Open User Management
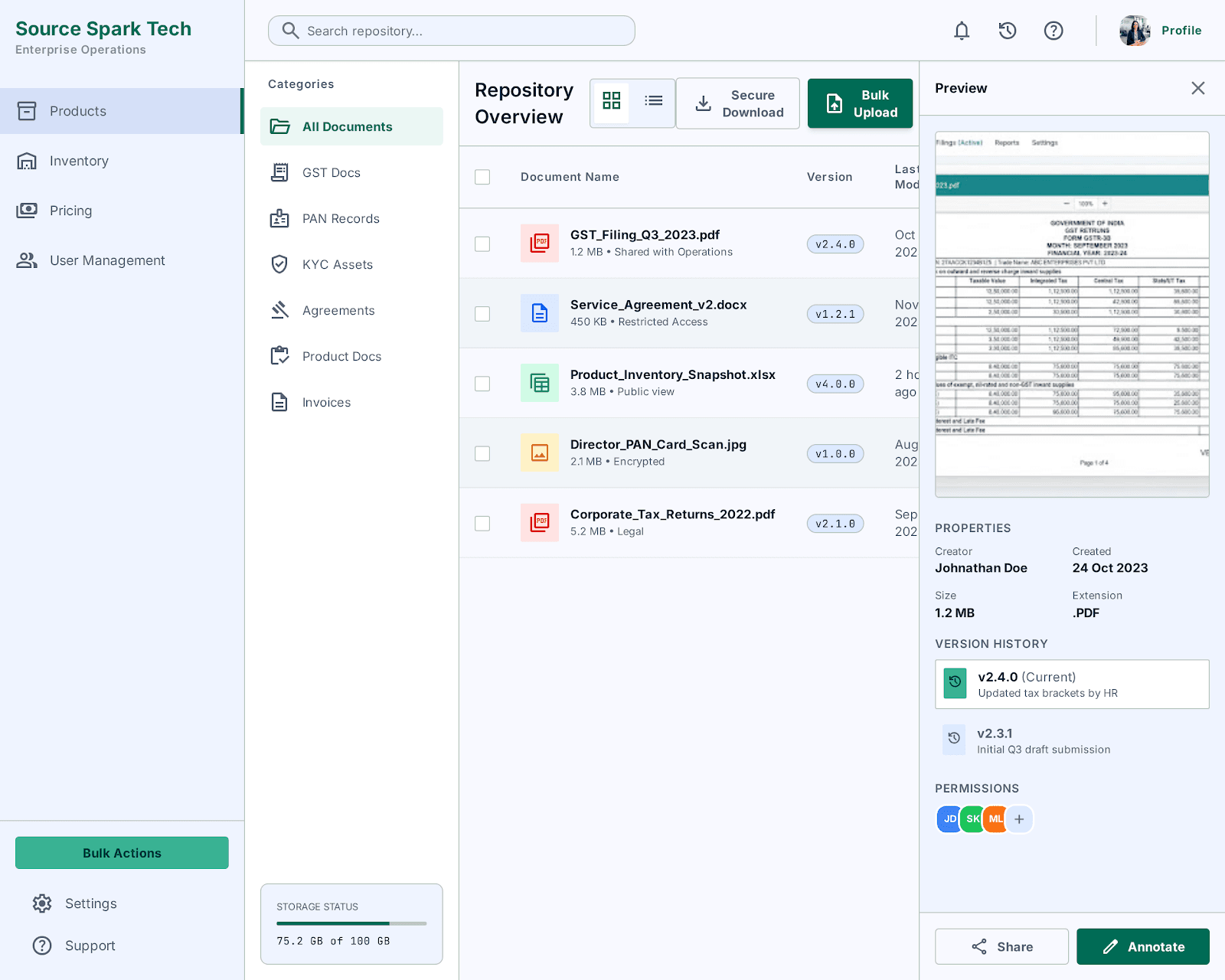Screen dimensions: 1225x980 point(121,260)
